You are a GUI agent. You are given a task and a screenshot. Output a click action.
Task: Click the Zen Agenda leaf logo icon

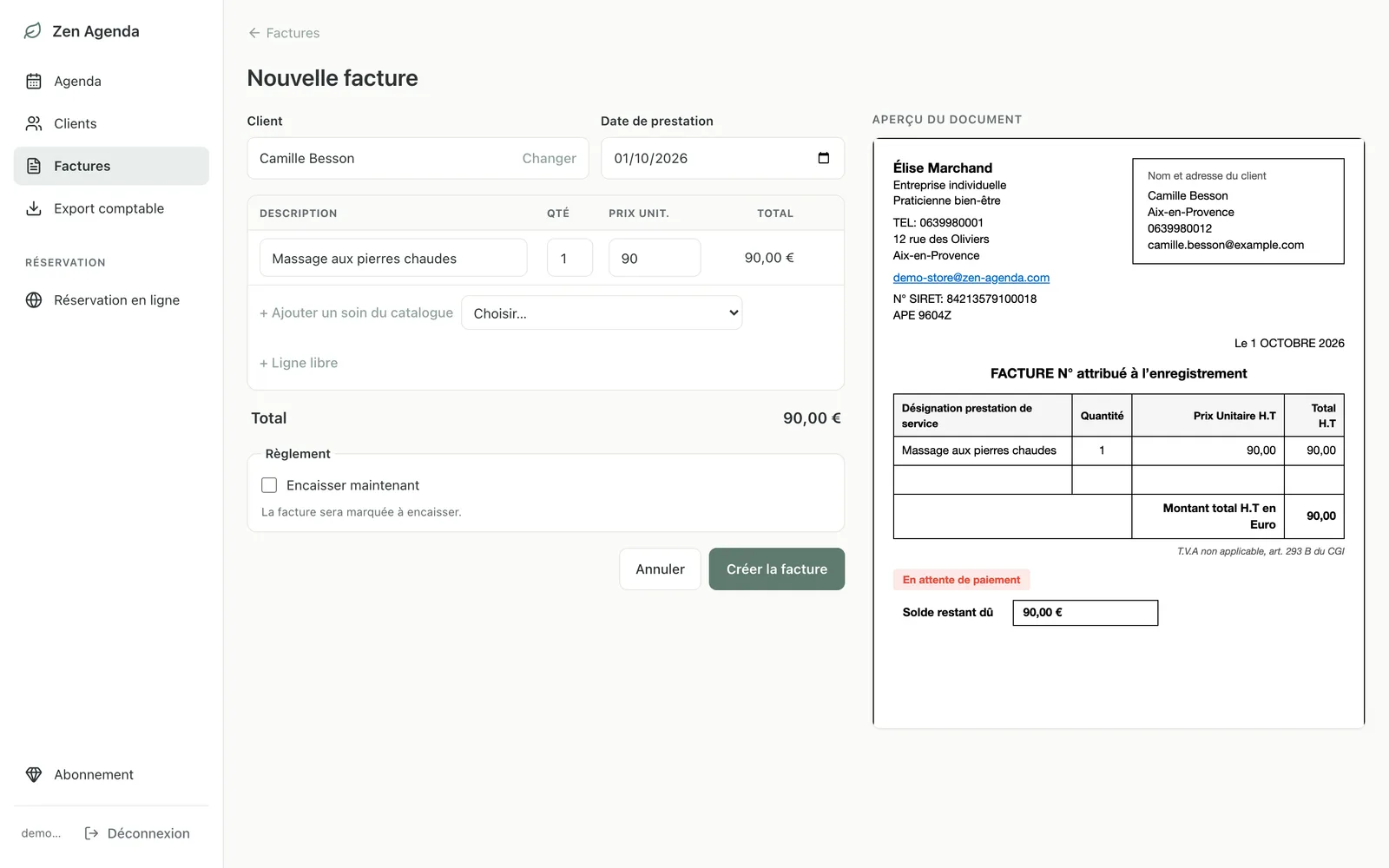point(33,31)
